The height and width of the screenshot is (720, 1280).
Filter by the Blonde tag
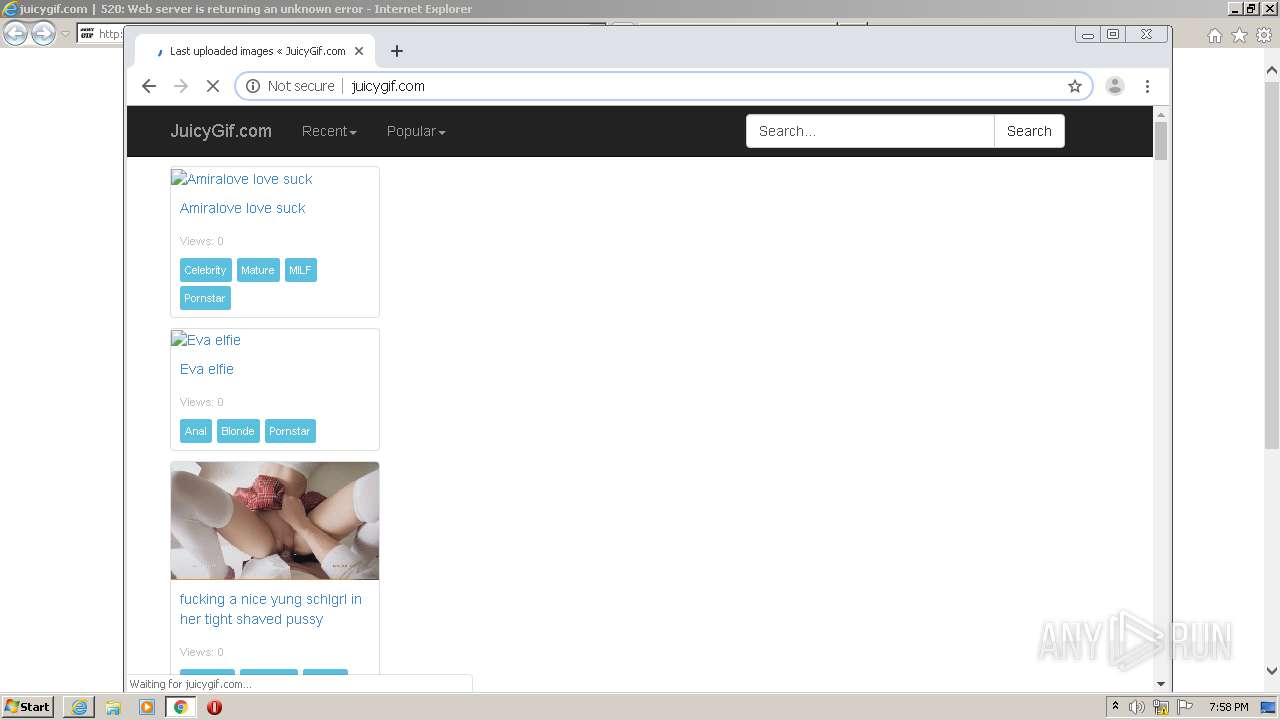[x=238, y=431]
